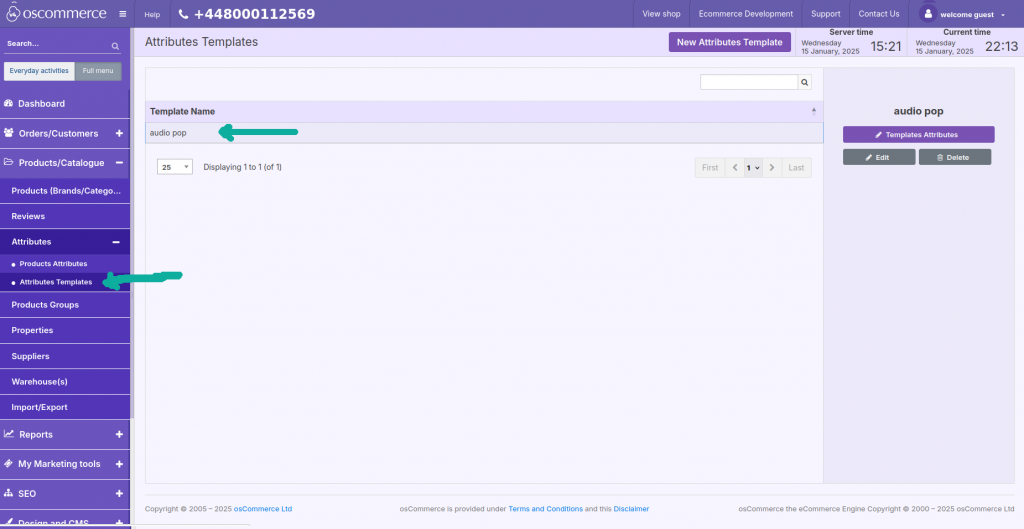Select the audio pop template row
Image resolution: width=1024 pixels, height=529 pixels.
(484, 133)
